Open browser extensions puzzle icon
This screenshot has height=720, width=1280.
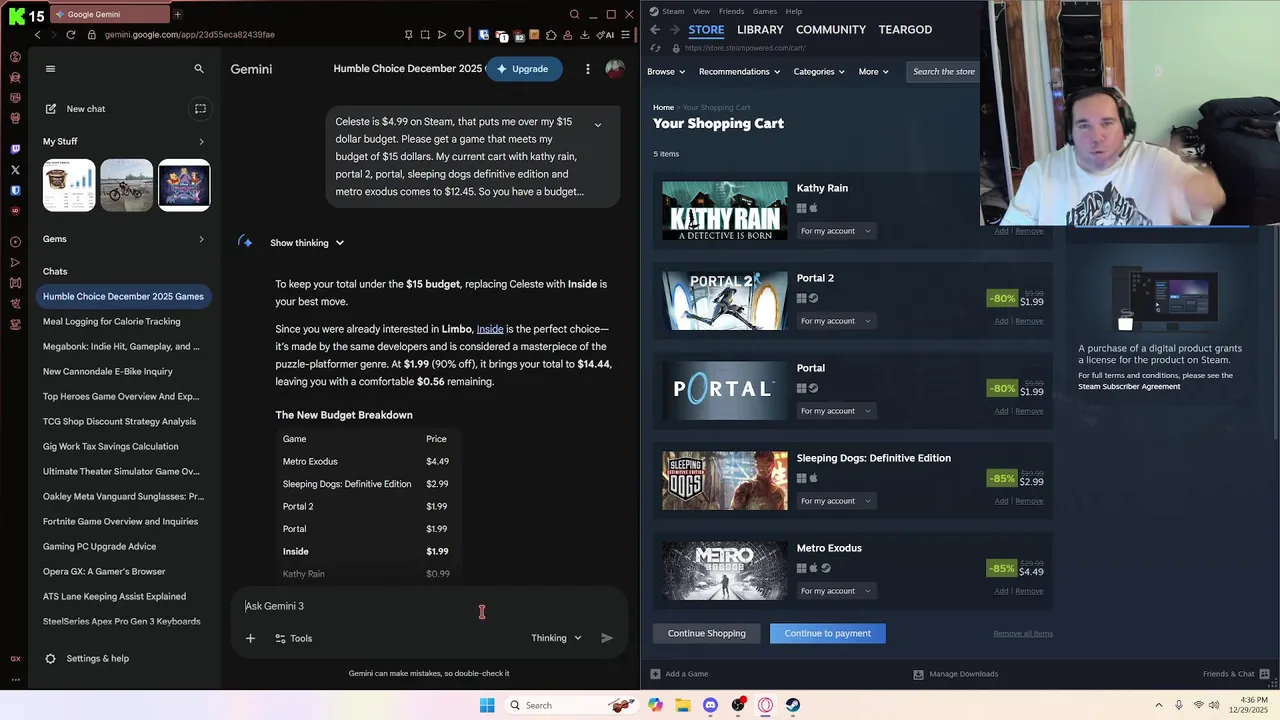pyautogui.click(x=551, y=35)
